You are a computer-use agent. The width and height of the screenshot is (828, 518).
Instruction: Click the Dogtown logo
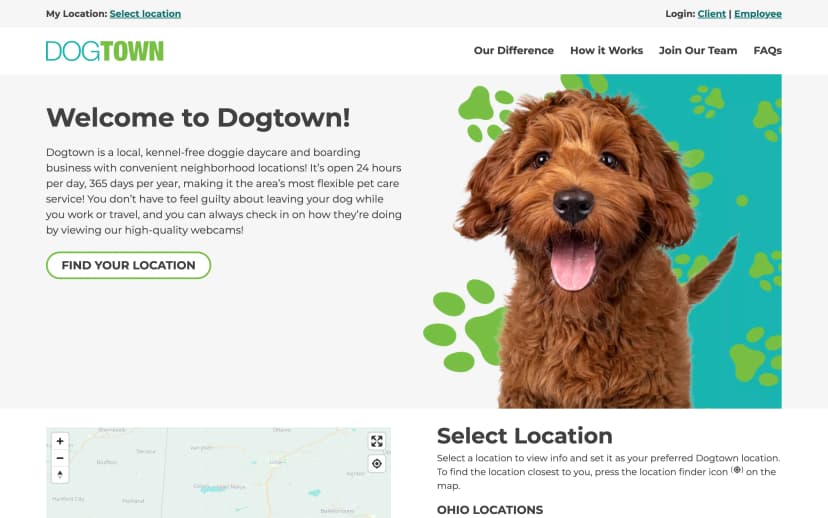pos(105,51)
